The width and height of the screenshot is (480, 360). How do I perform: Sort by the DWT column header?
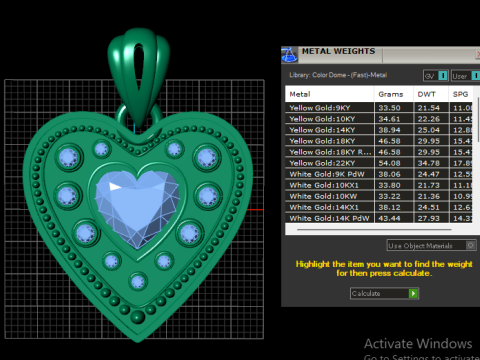click(x=431, y=94)
